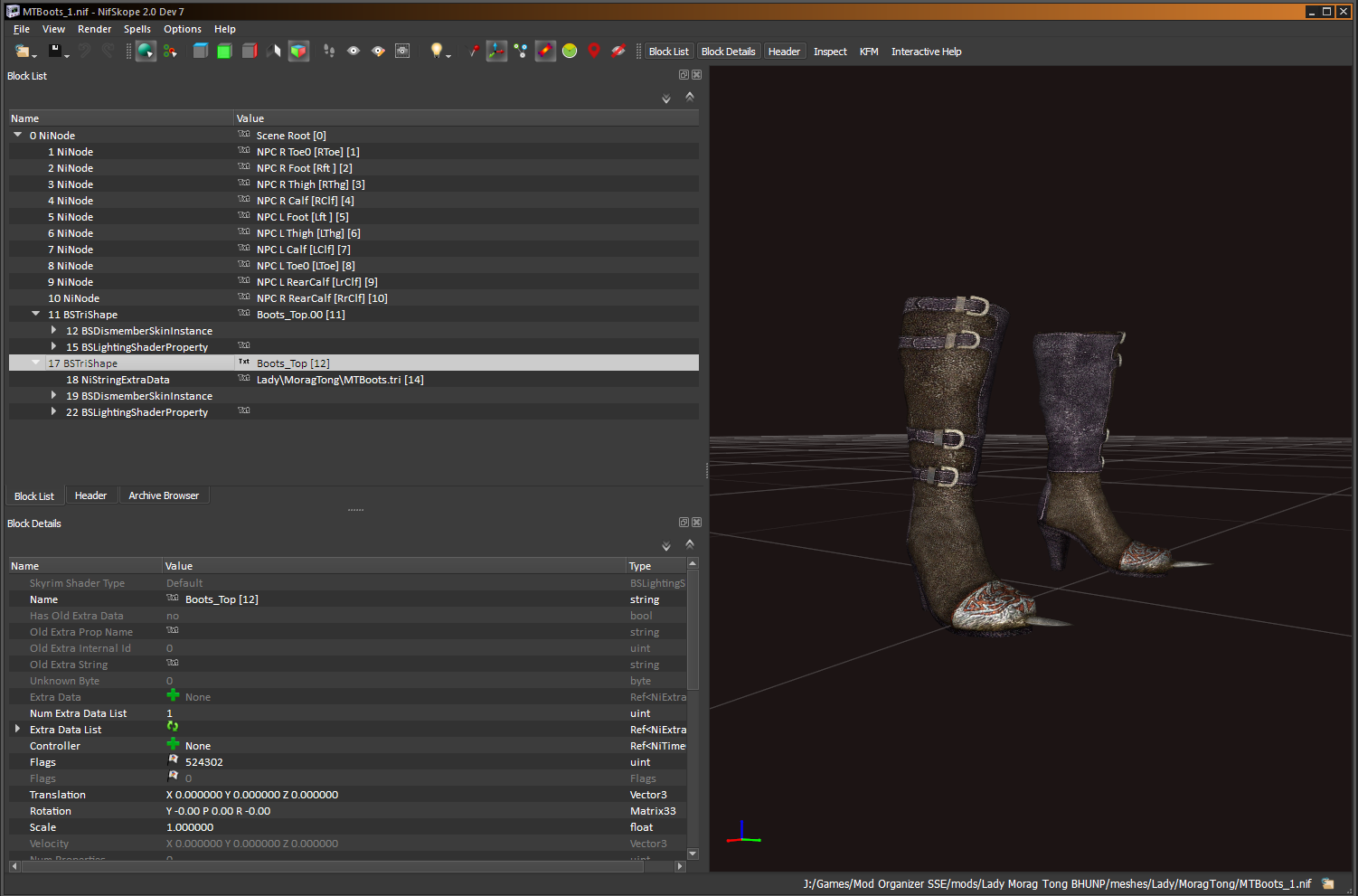This screenshot has height=896, width=1358.
Task: Click the screenshot camera icon in toolbar
Action: tap(402, 52)
